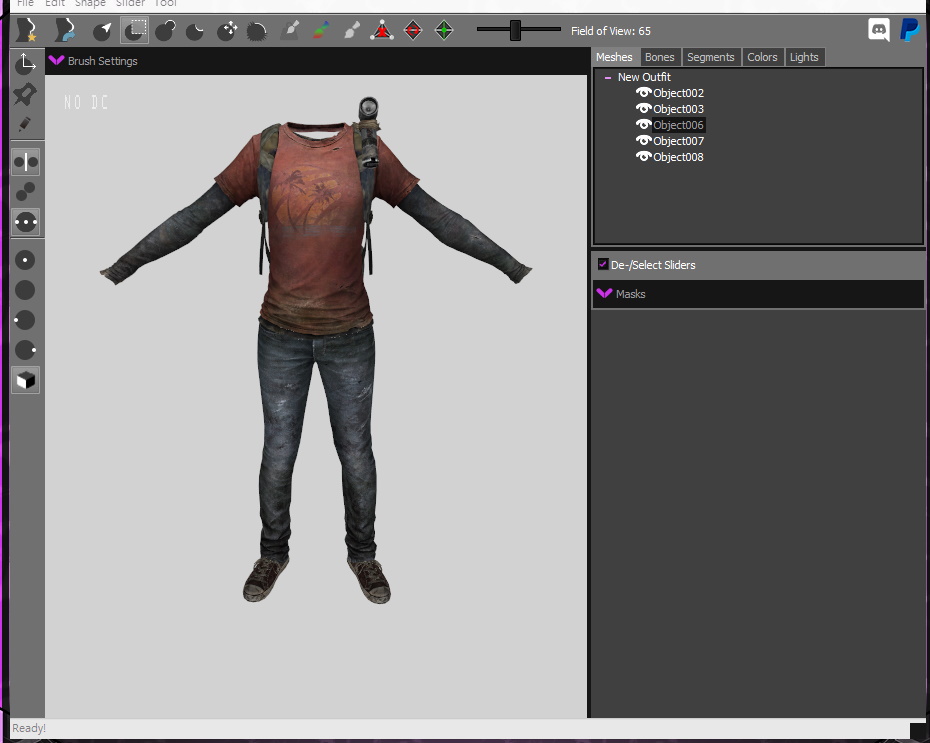The height and width of the screenshot is (743, 930).
Task: Click the Load Project toolbar icon
Action: coord(65,30)
